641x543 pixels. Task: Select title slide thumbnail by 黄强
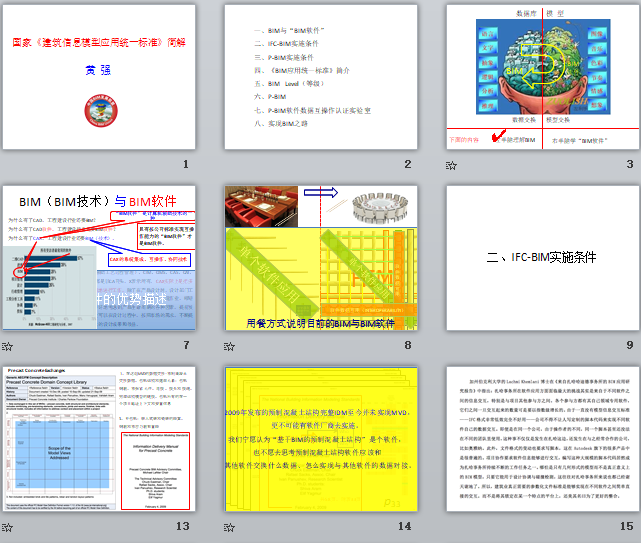click(99, 77)
